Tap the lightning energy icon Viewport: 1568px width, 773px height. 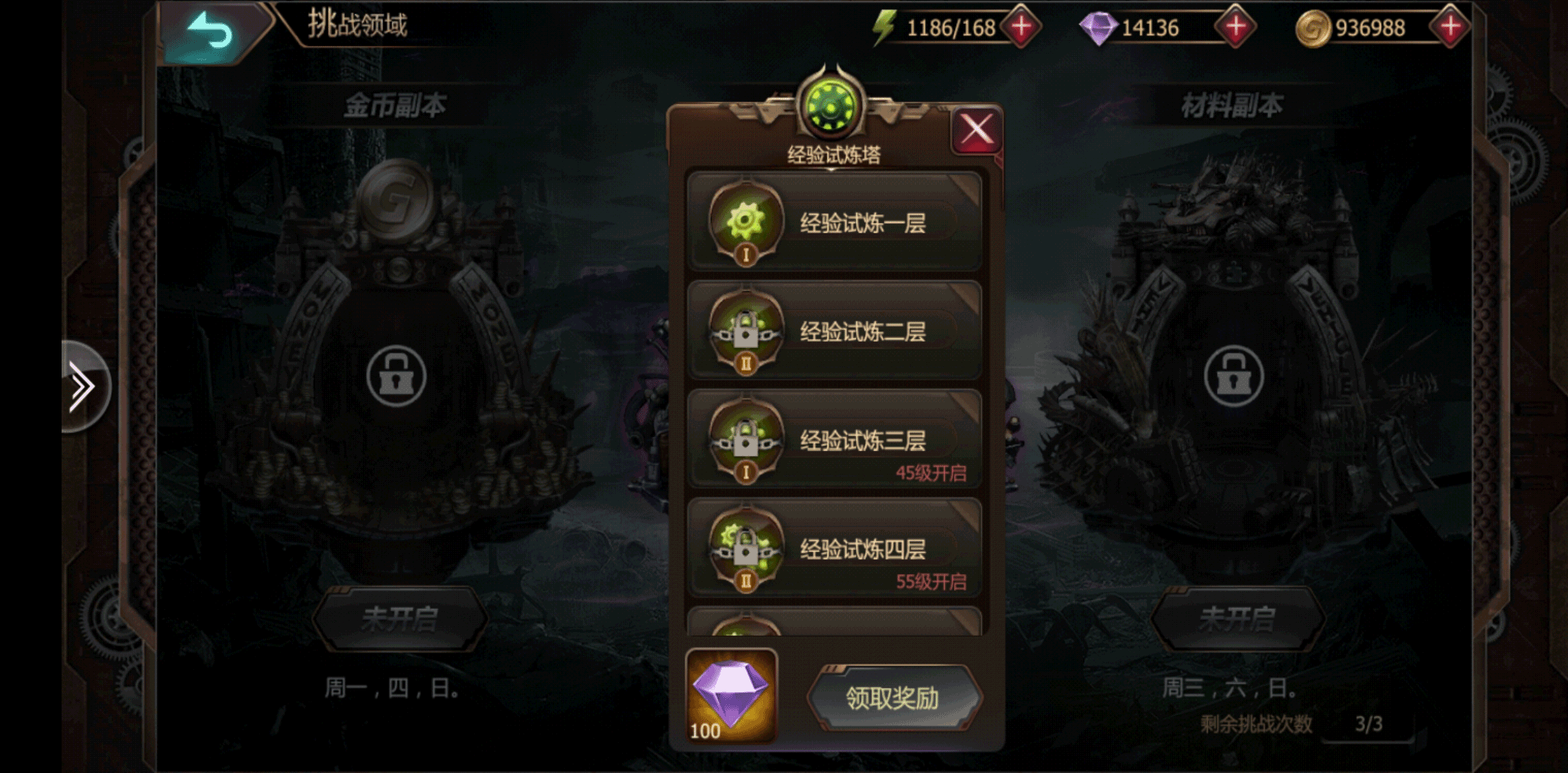tap(884, 28)
